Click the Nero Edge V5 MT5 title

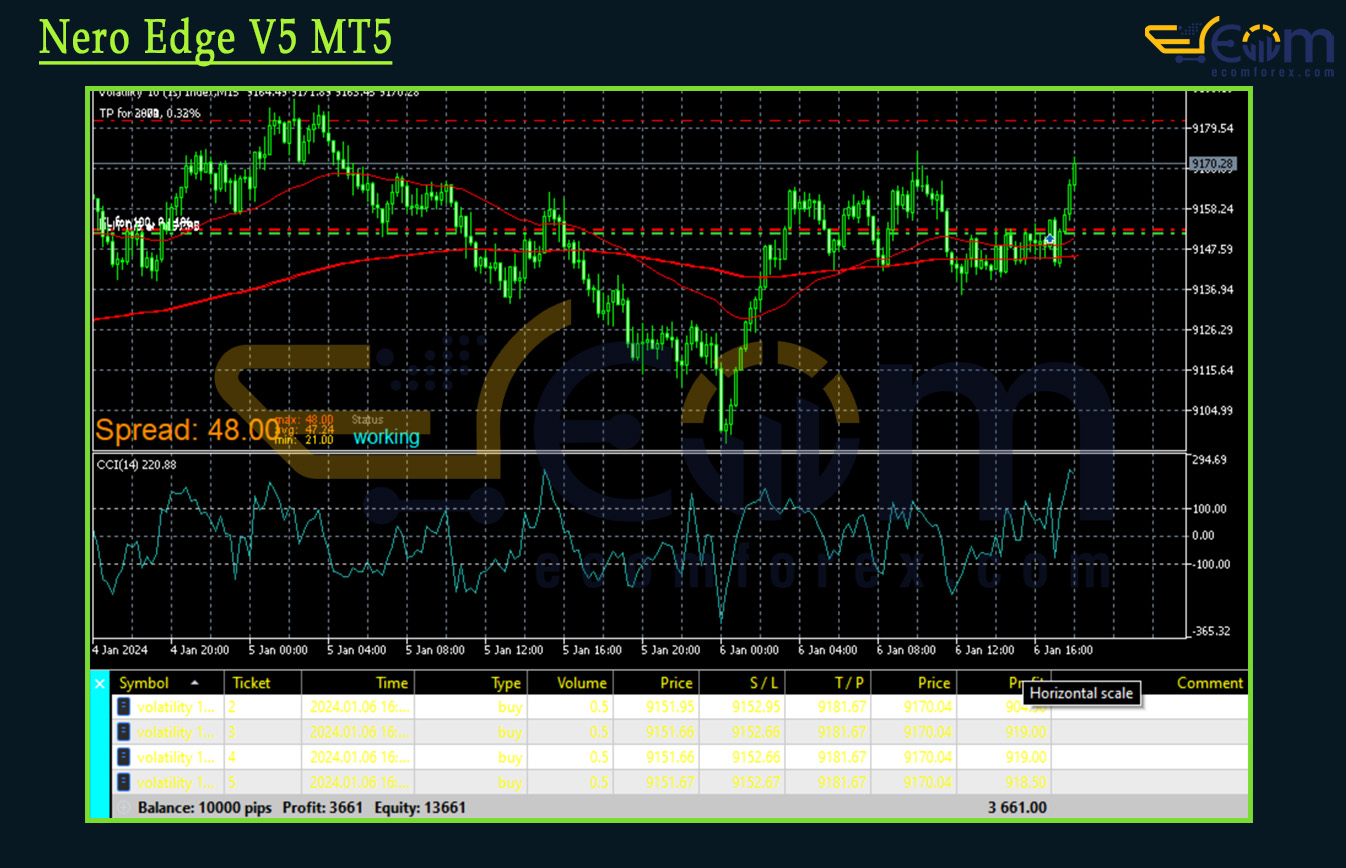coord(215,39)
